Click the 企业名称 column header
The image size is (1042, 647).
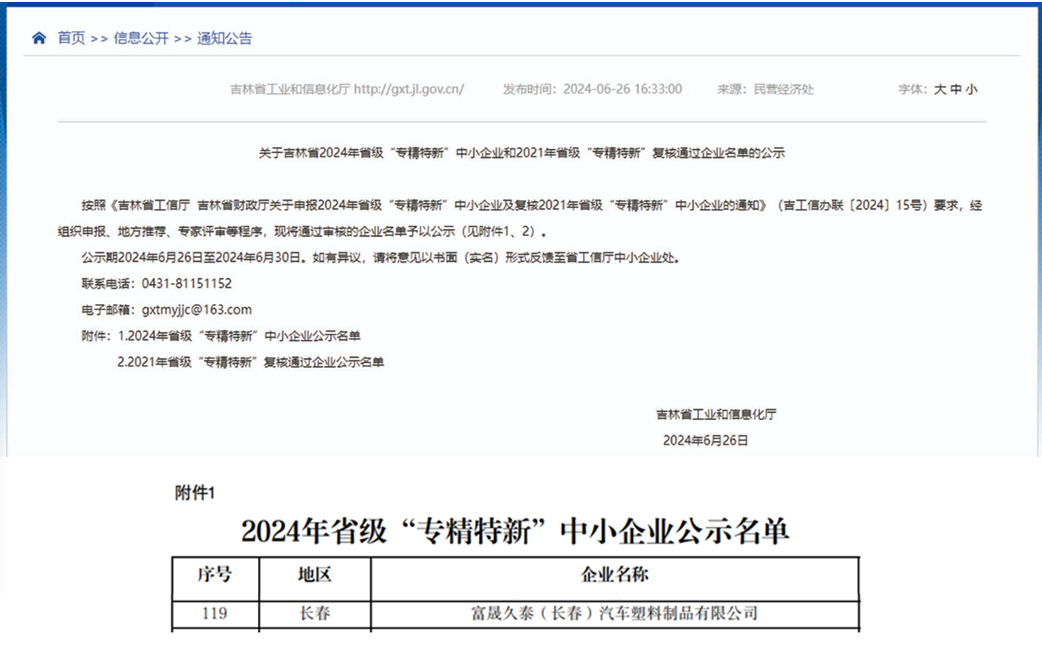614,575
